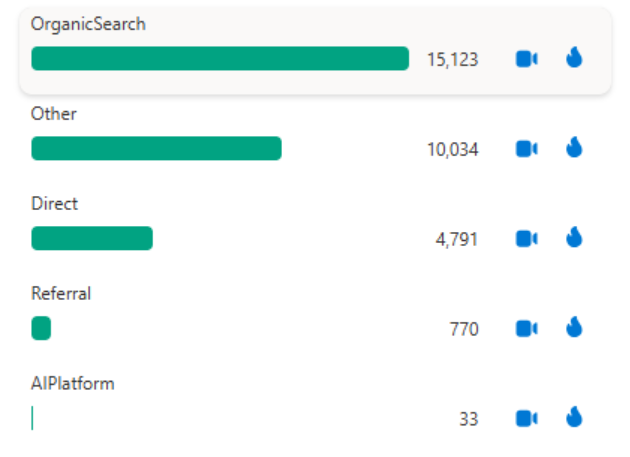Open recordings for Direct channel
The width and height of the screenshot is (630, 457).
tap(527, 239)
